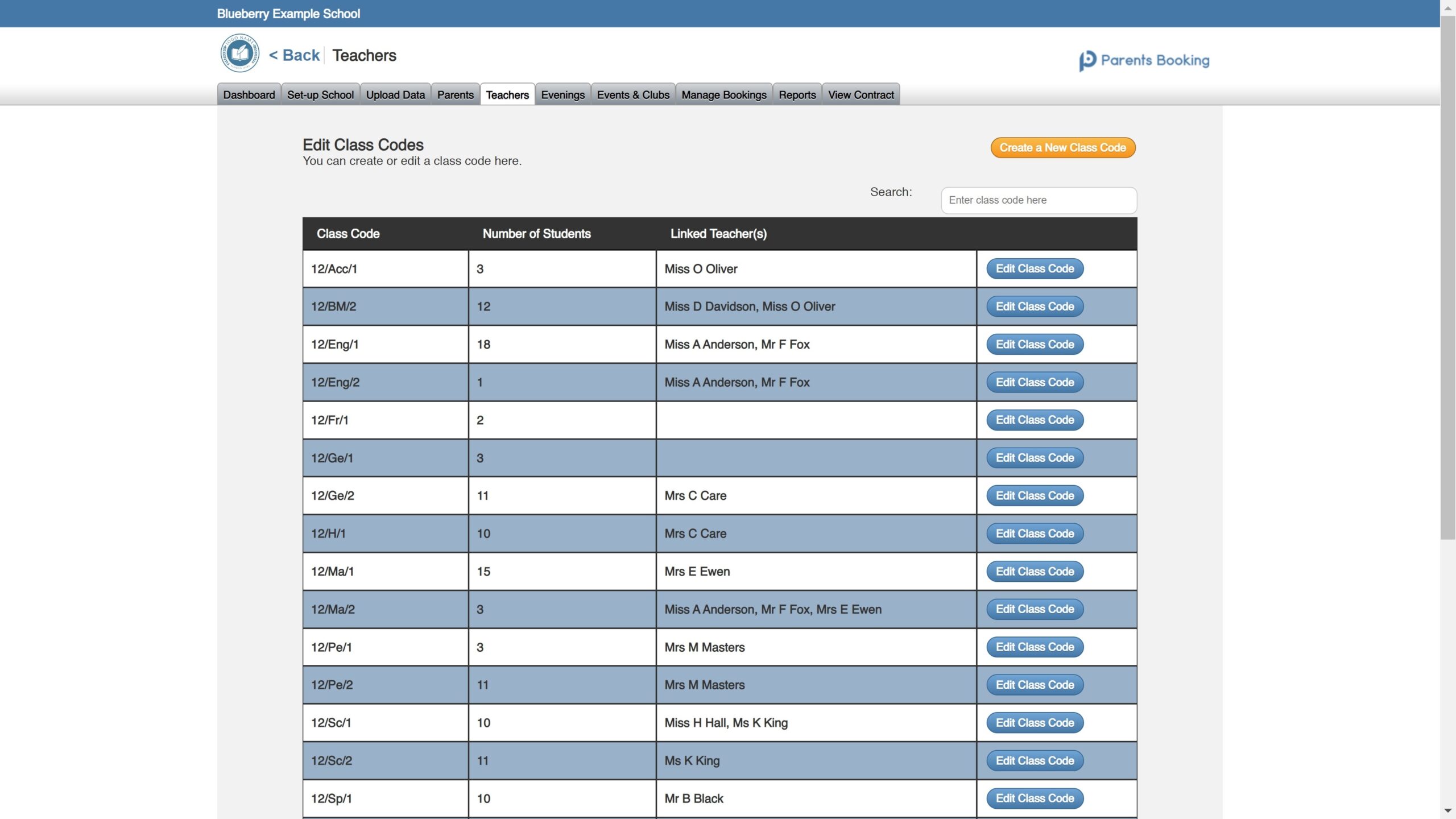Click Miss A Anderson, Mr F Fox, Mrs E Ewen cell

coord(816,609)
